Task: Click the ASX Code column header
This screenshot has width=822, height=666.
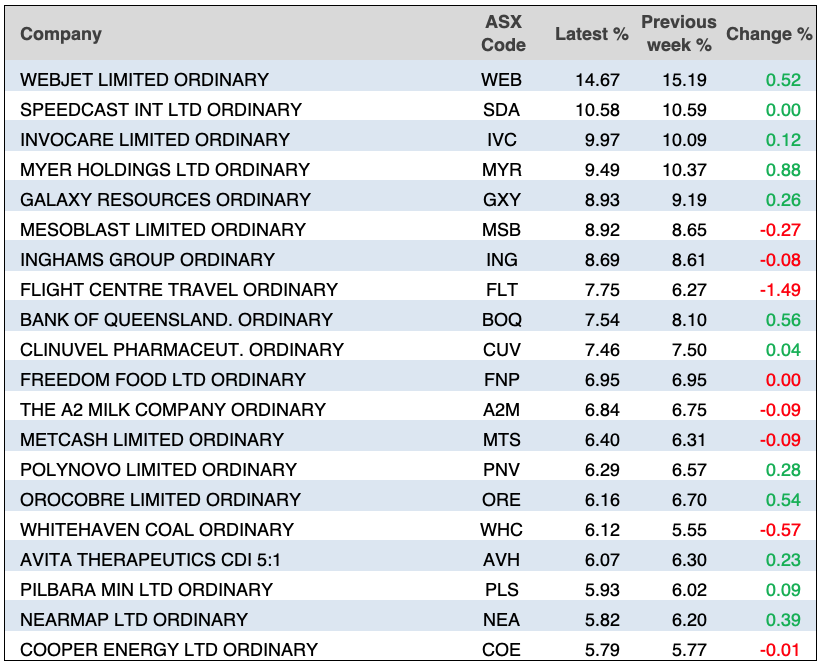Action: (503, 34)
